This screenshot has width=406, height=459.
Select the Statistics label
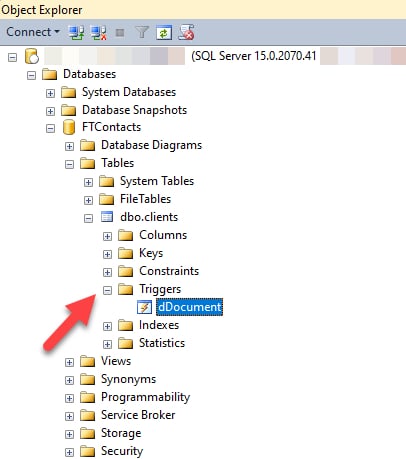tap(162, 343)
